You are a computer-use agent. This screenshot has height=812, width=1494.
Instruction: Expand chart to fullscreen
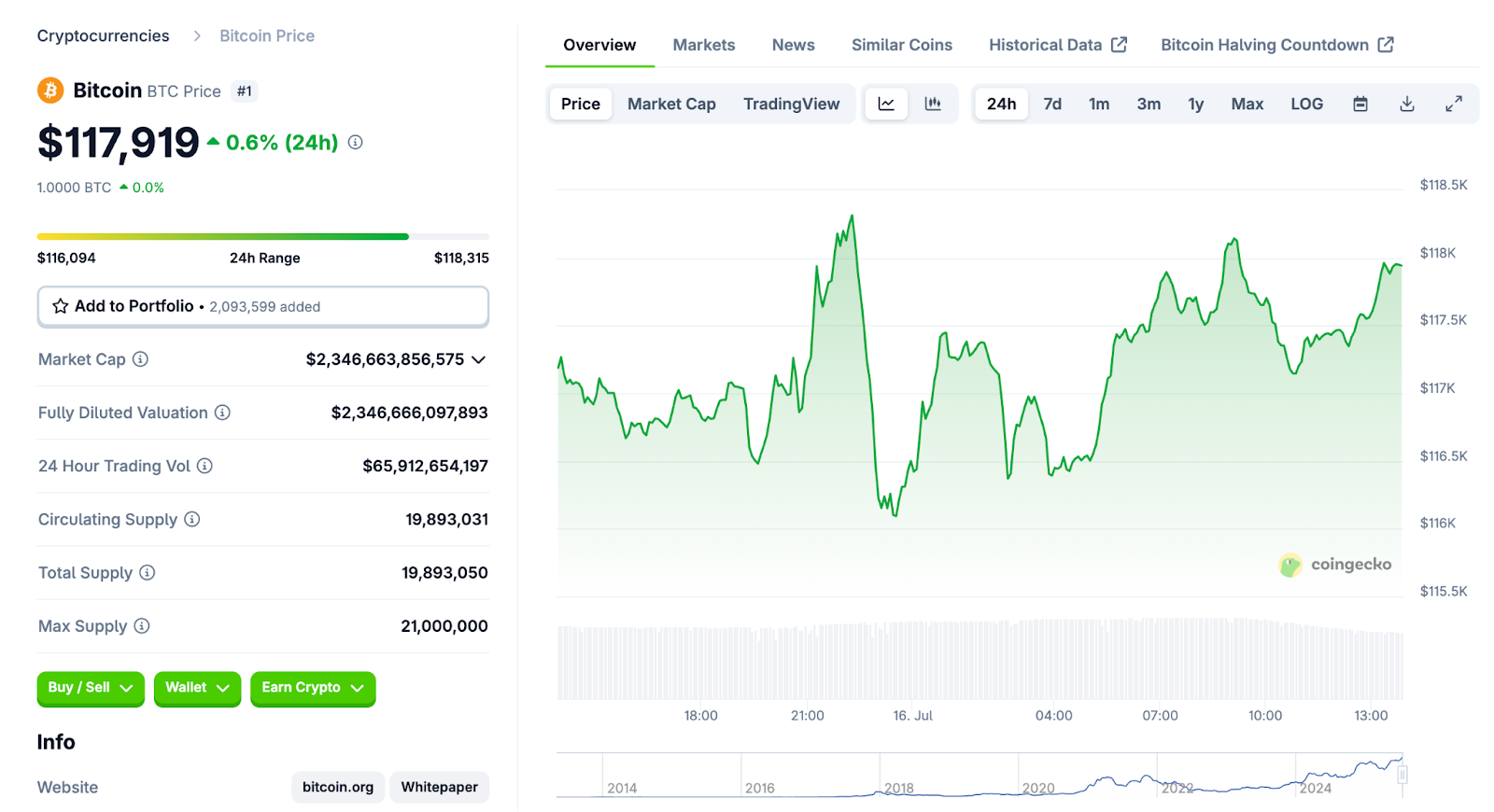[1454, 104]
